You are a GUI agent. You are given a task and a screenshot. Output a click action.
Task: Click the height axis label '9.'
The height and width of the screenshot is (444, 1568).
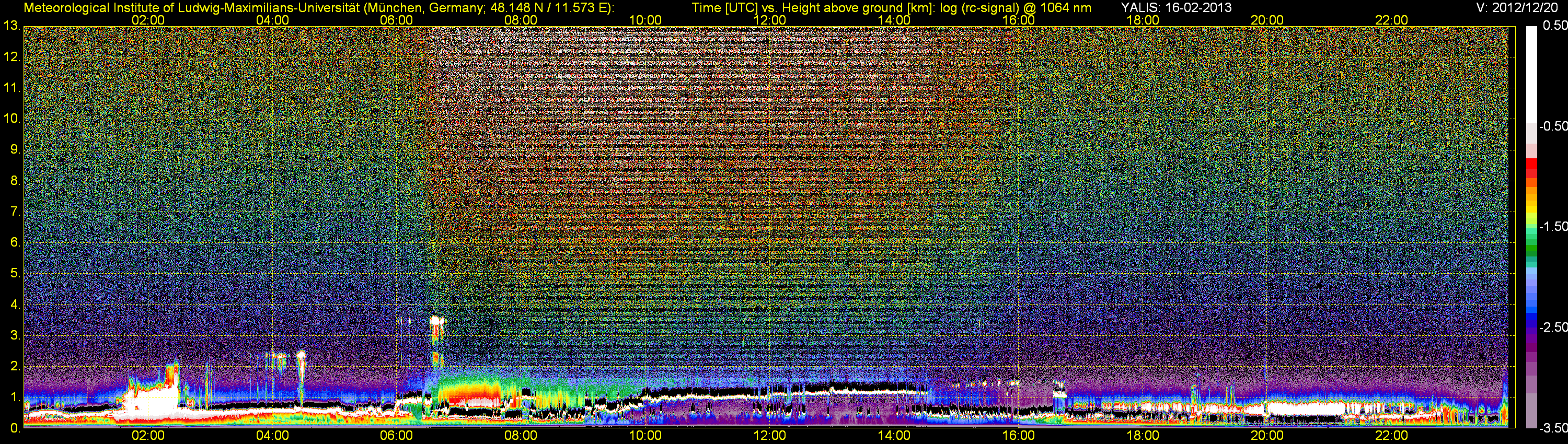[x=15, y=149]
